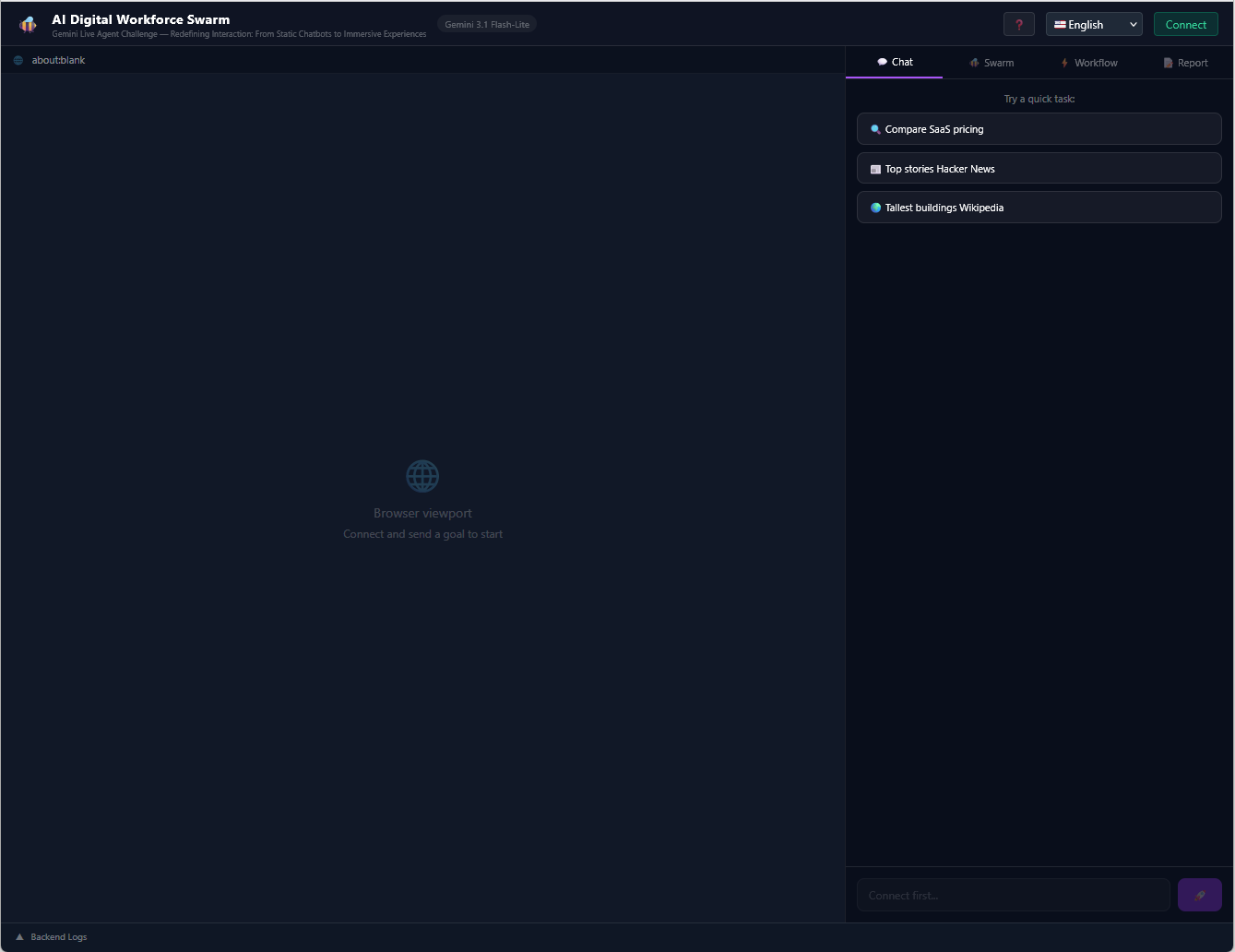Open the language dropdown showing English

(x=1094, y=25)
